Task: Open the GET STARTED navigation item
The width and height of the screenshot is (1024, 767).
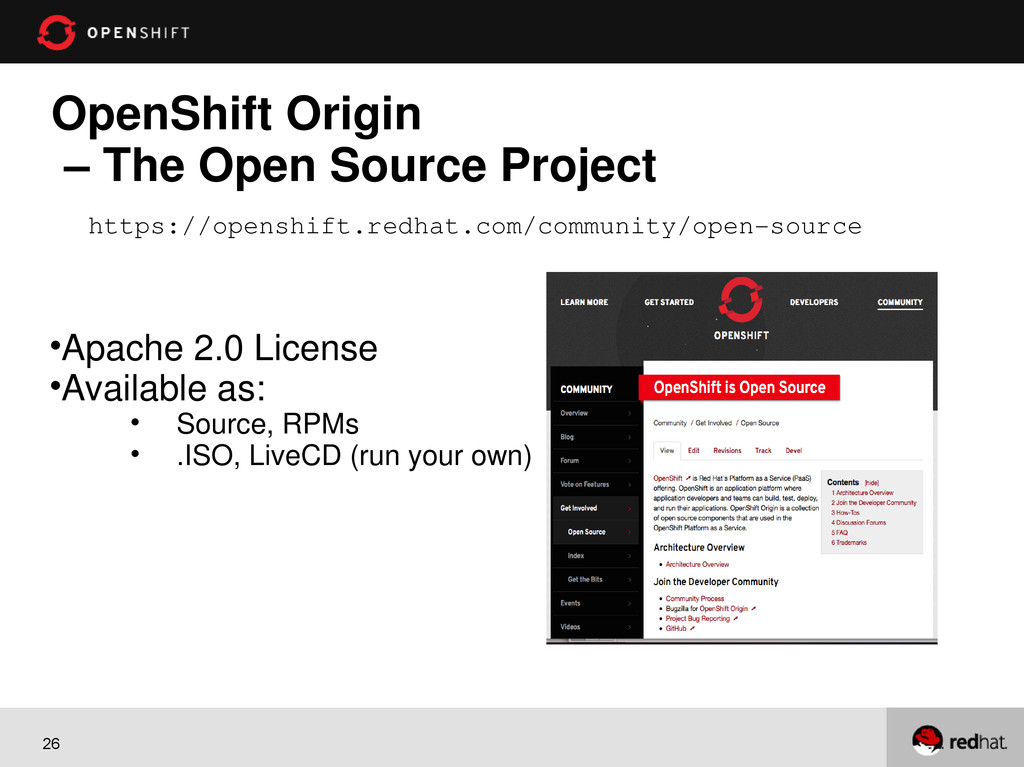Action: (669, 302)
